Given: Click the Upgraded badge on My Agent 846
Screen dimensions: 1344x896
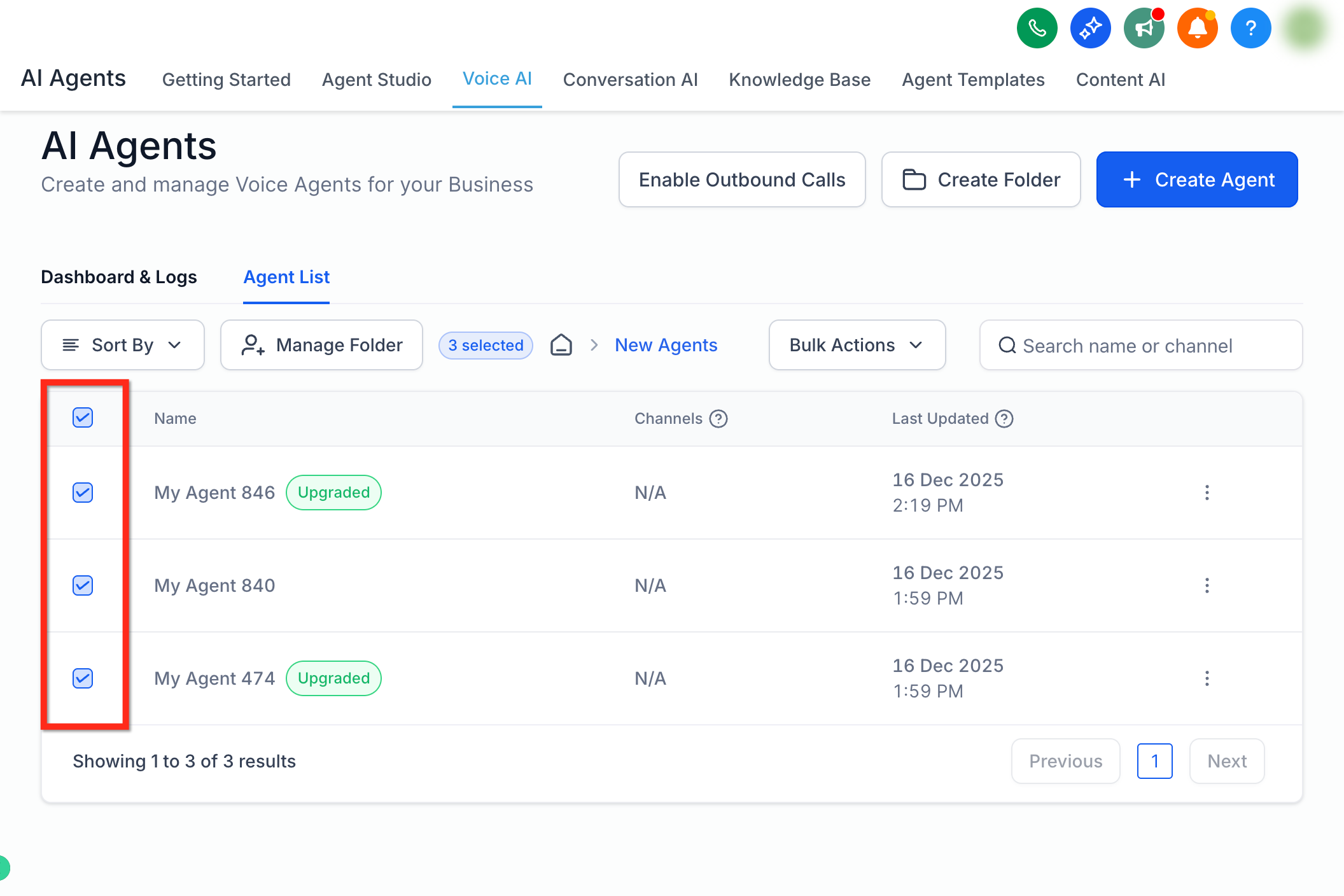Looking at the screenshot, I should pos(333,493).
